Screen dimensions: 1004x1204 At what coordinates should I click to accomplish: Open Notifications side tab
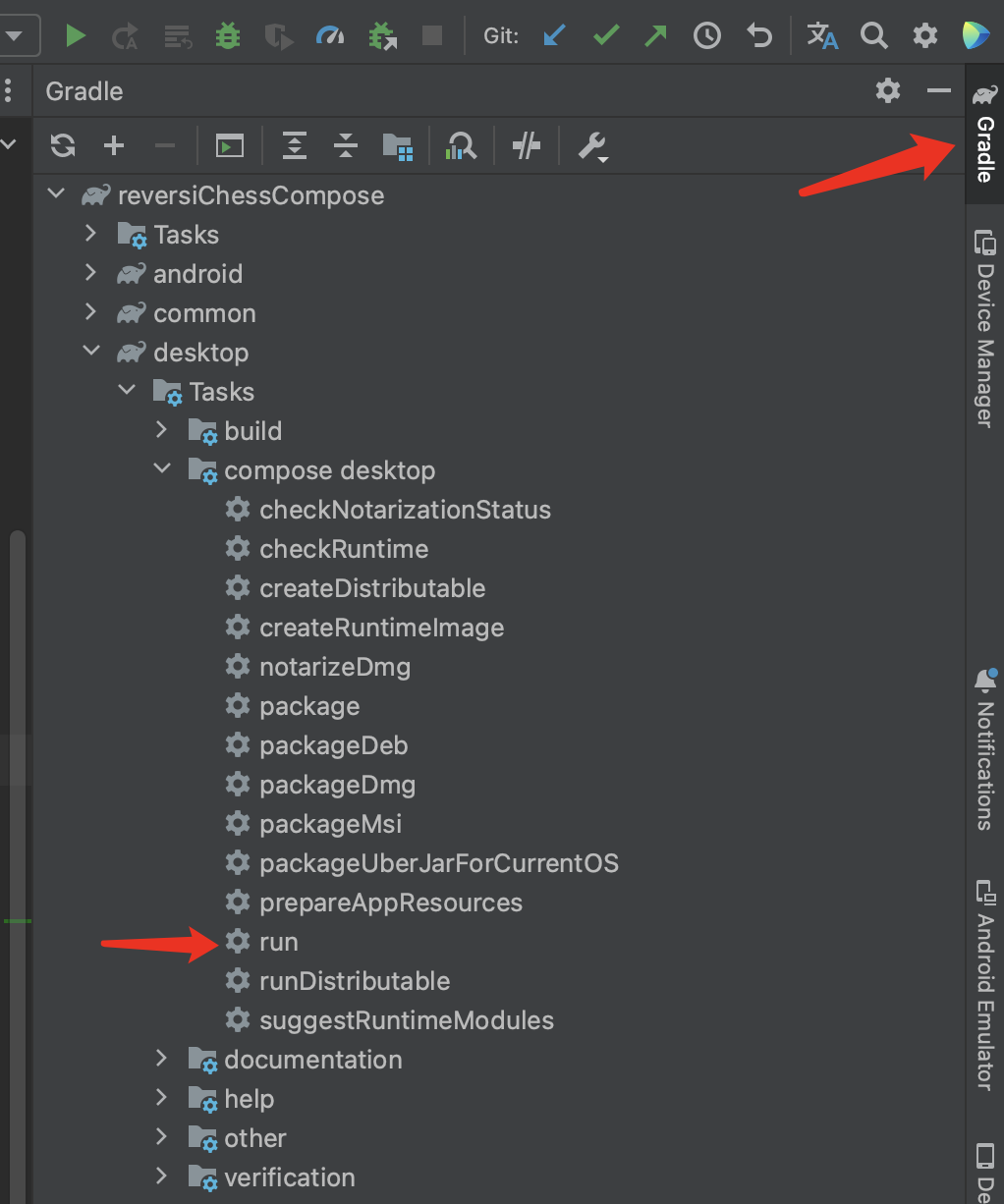coord(984,750)
